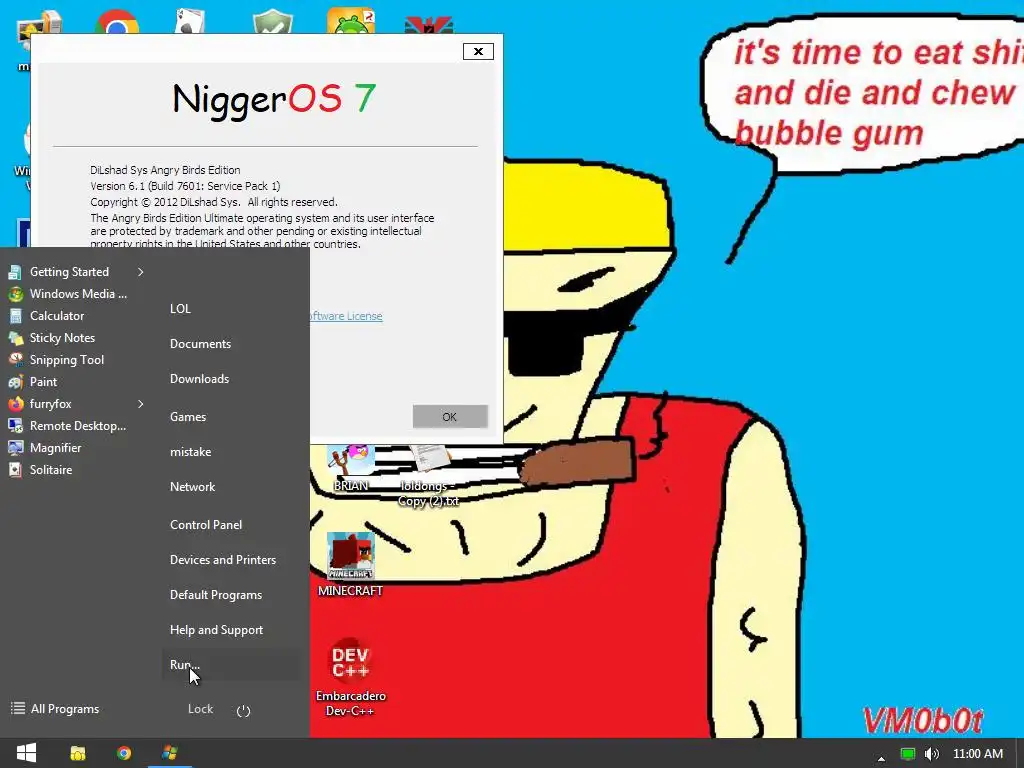Open Control Panel
Image resolution: width=1024 pixels, height=768 pixels.
tap(206, 525)
